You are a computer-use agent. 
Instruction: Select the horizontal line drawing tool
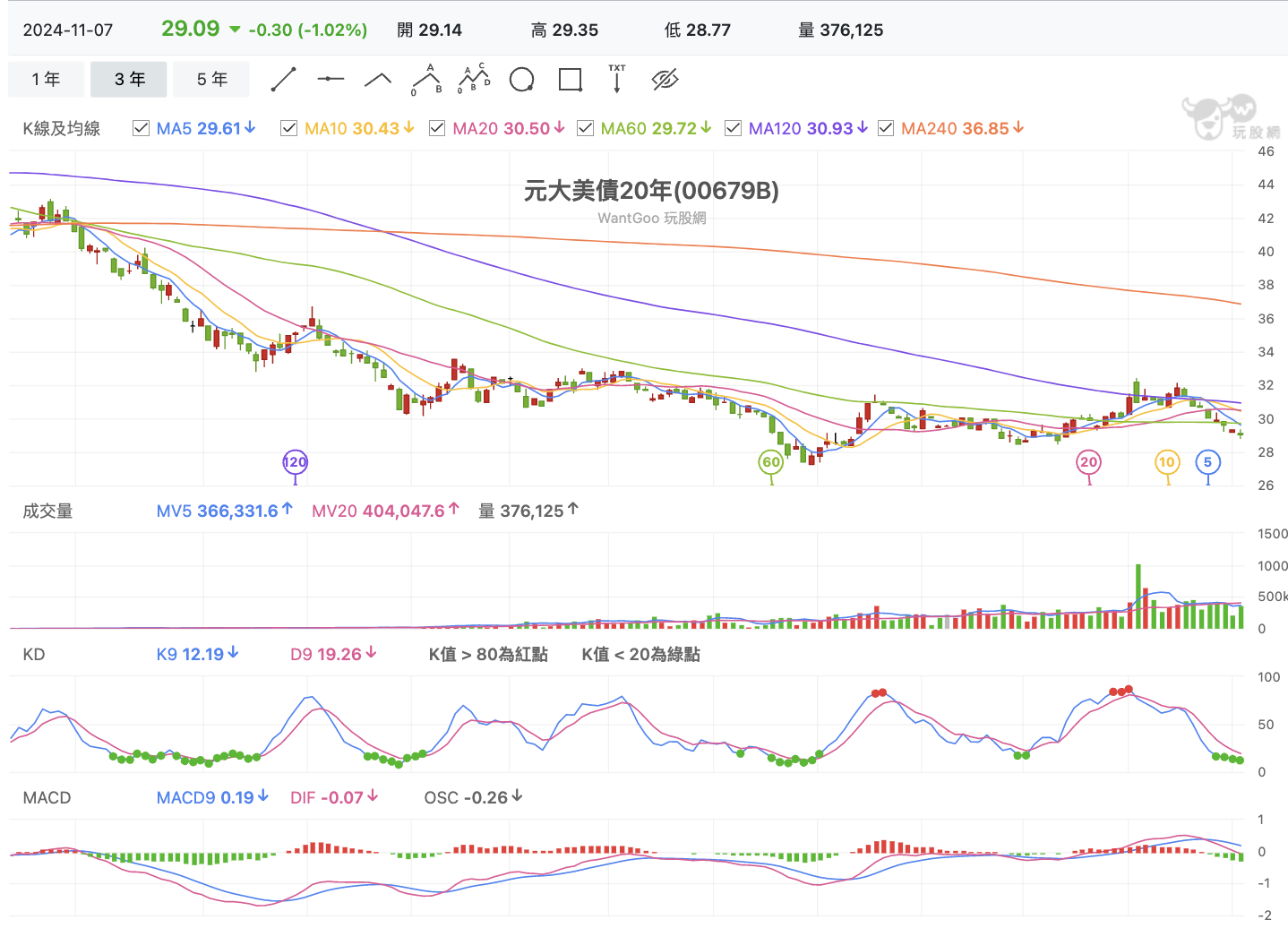coord(331,79)
